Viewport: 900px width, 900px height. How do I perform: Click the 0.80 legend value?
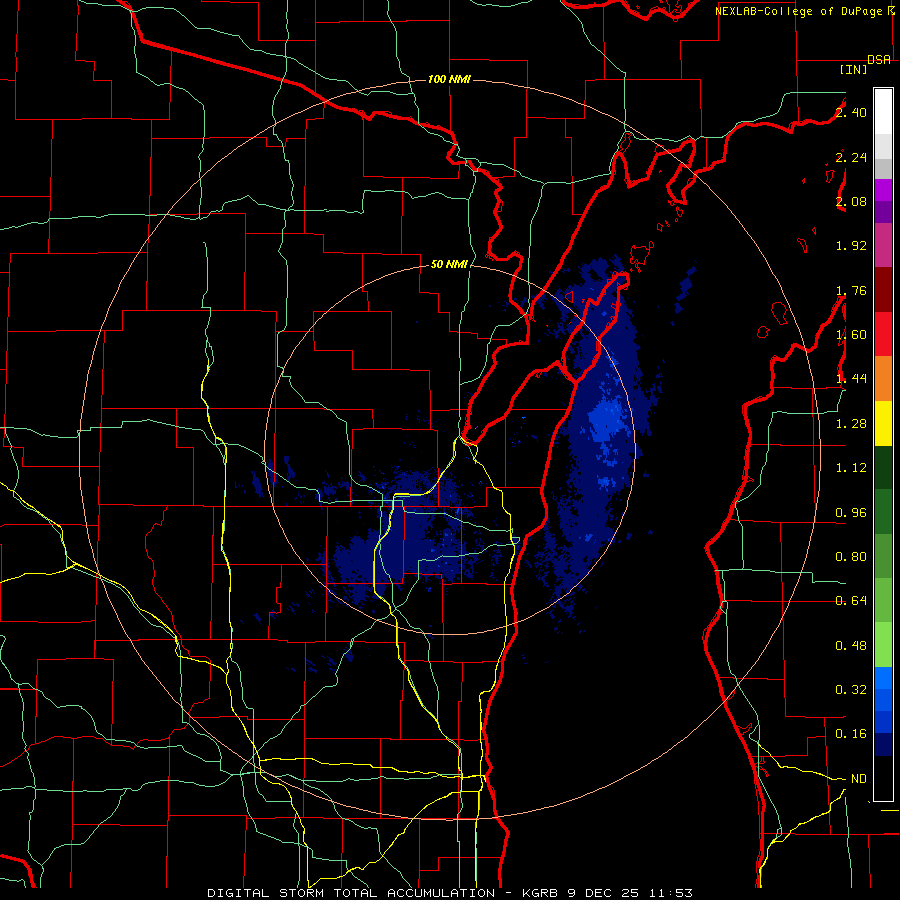tap(851, 557)
